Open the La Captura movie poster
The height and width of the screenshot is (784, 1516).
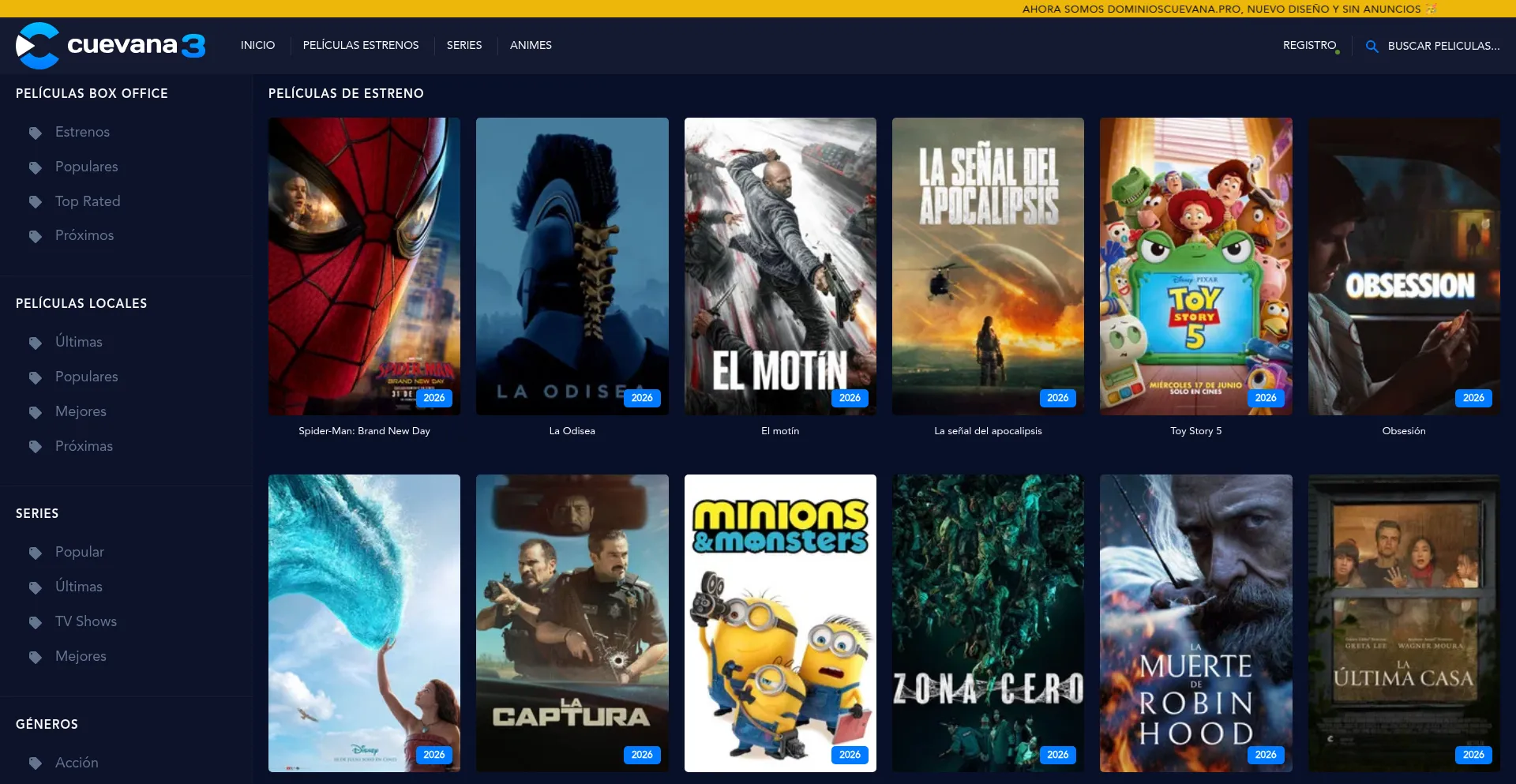click(x=572, y=623)
